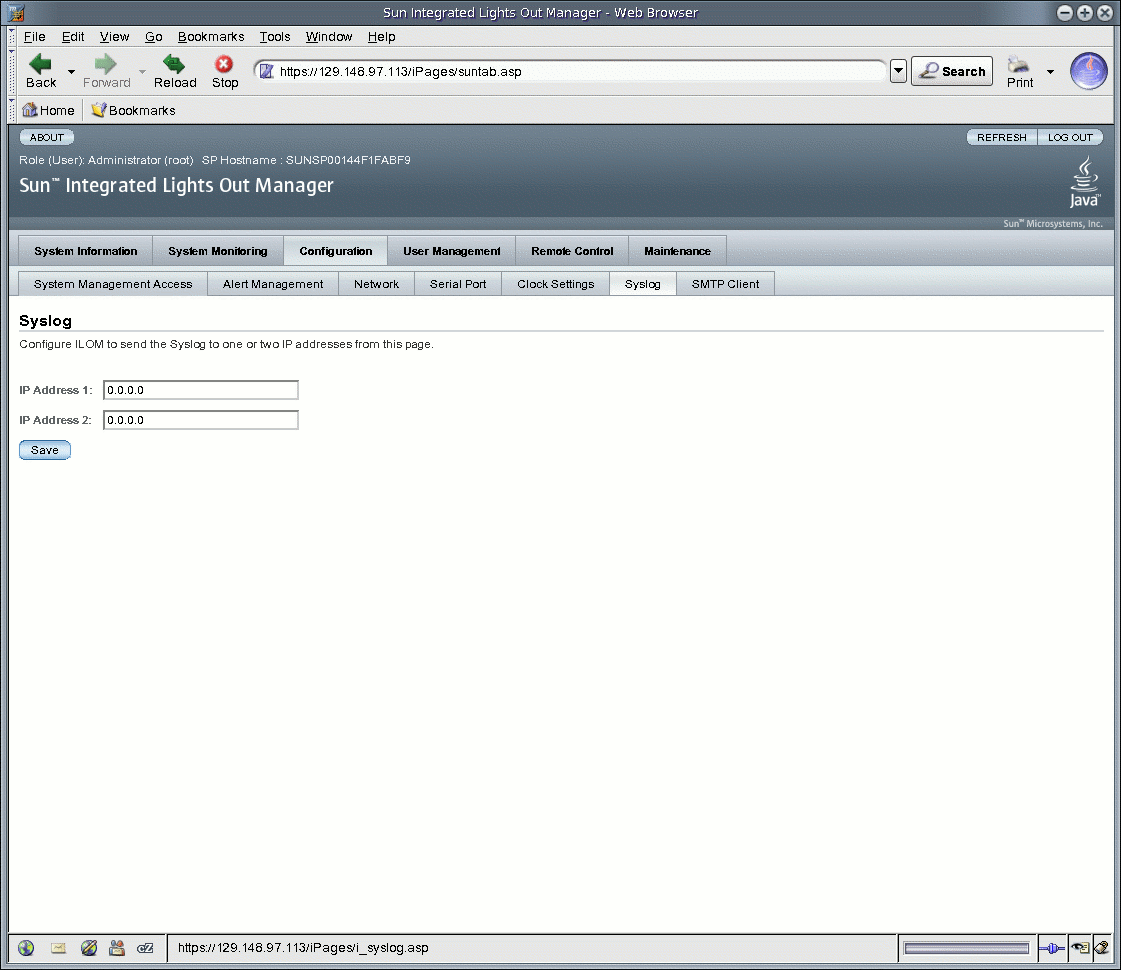Image resolution: width=1121 pixels, height=970 pixels.
Task: Open the Window menu
Action: [x=329, y=36]
